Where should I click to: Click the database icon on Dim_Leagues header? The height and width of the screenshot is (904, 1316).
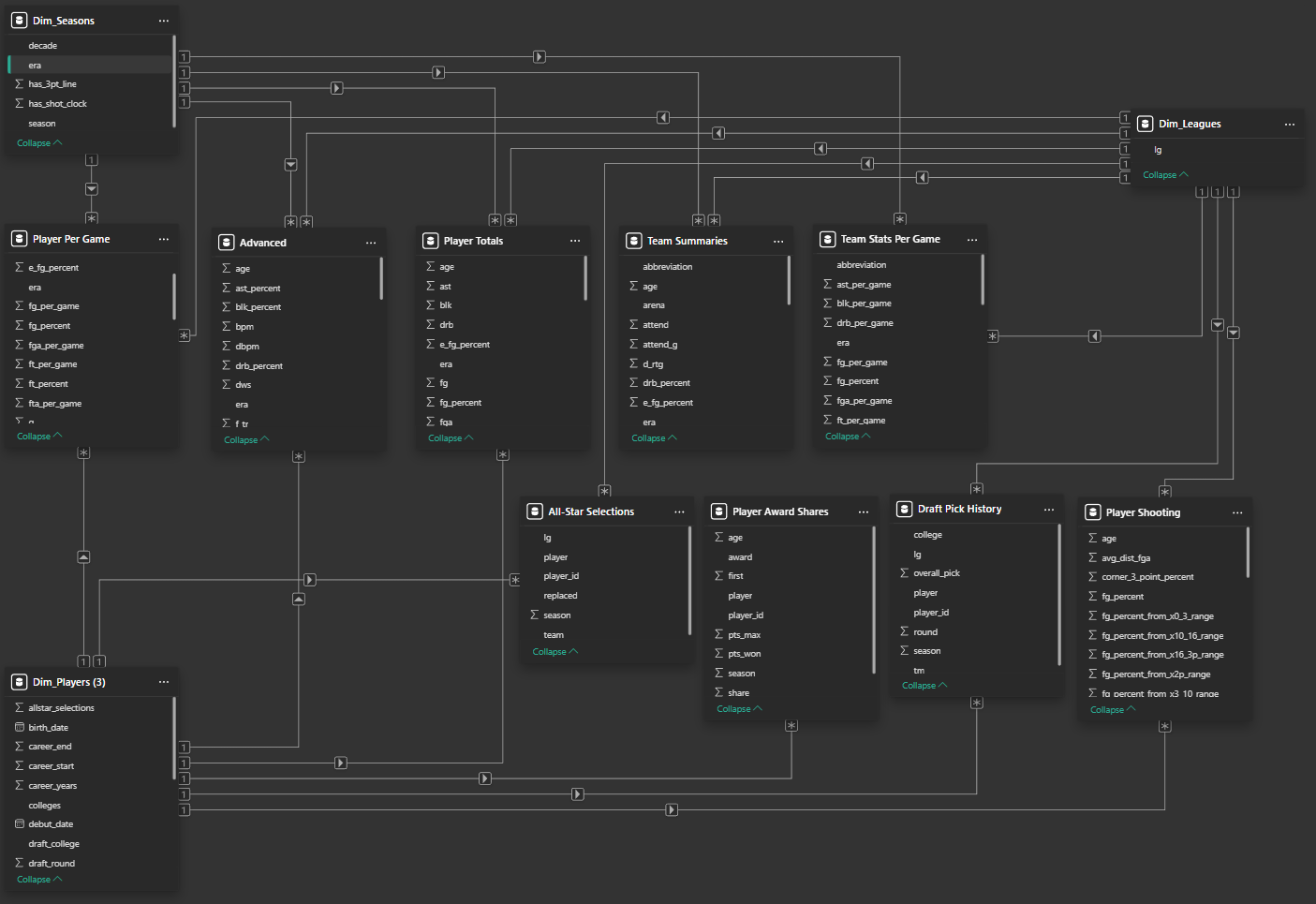point(1145,123)
